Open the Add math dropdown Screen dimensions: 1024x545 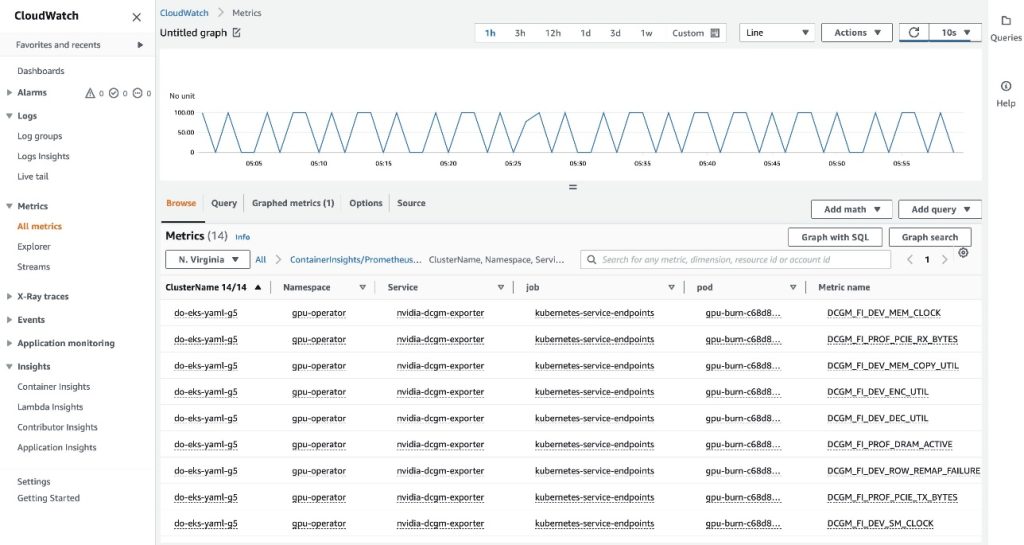[x=852, y=210]
